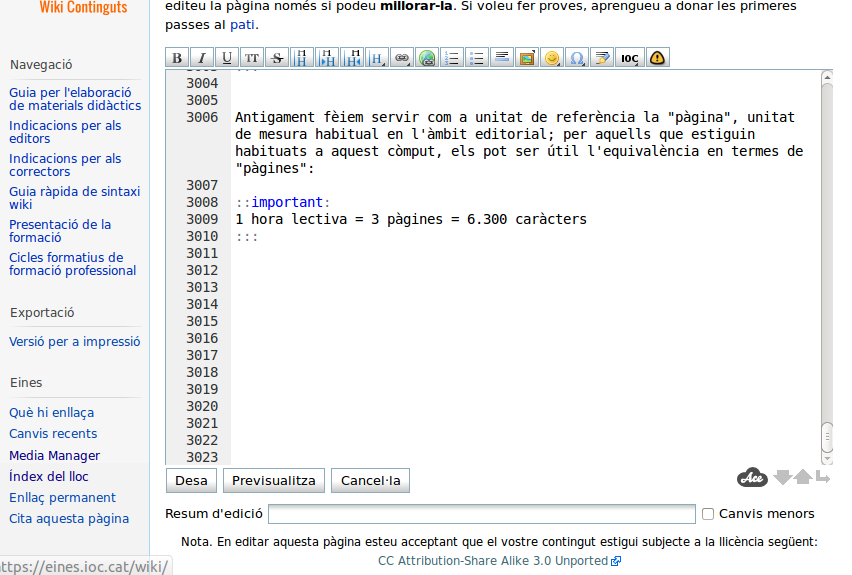
Task: Insert an internal link from toolbar
Action: point(402,58)
